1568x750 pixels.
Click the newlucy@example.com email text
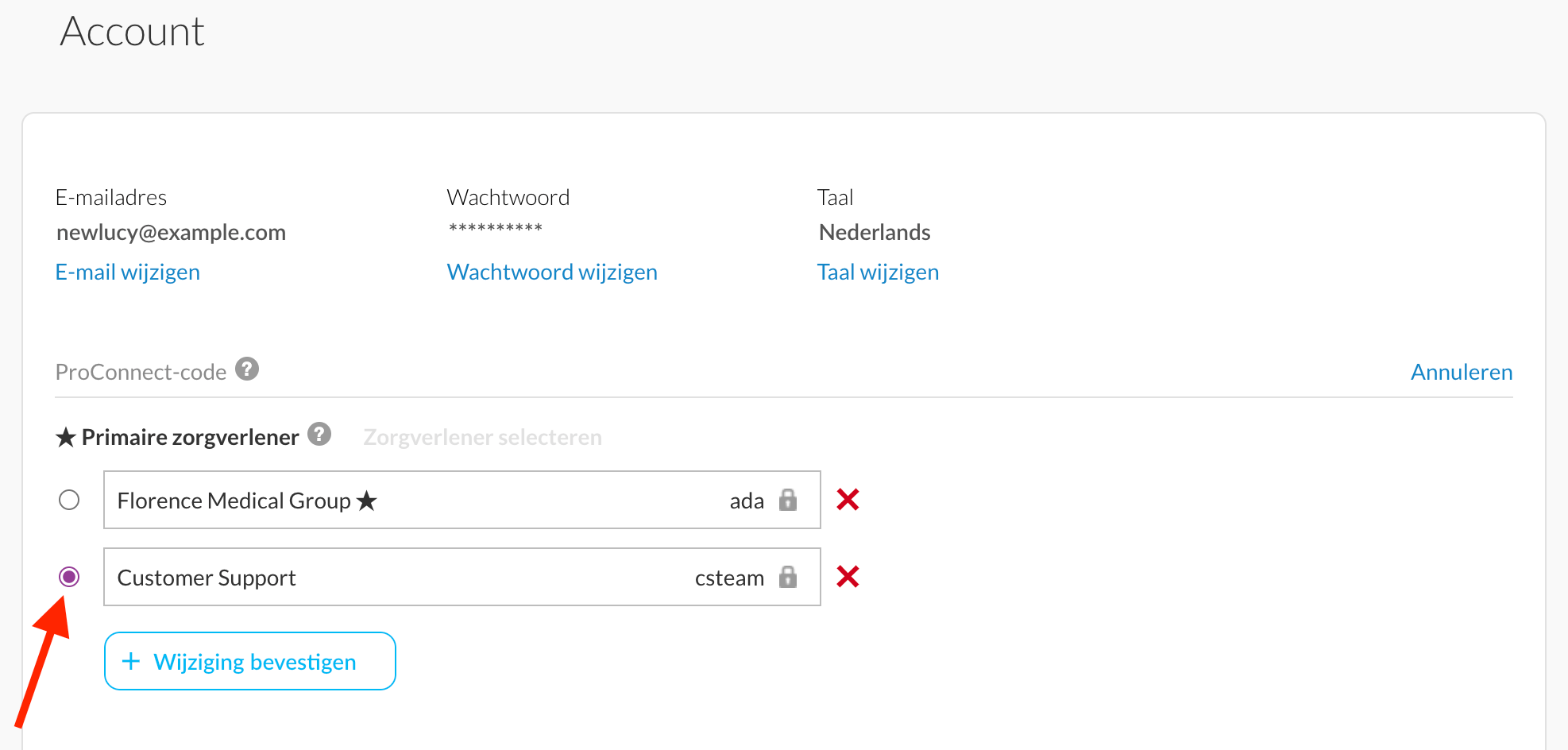click(171, 233)
